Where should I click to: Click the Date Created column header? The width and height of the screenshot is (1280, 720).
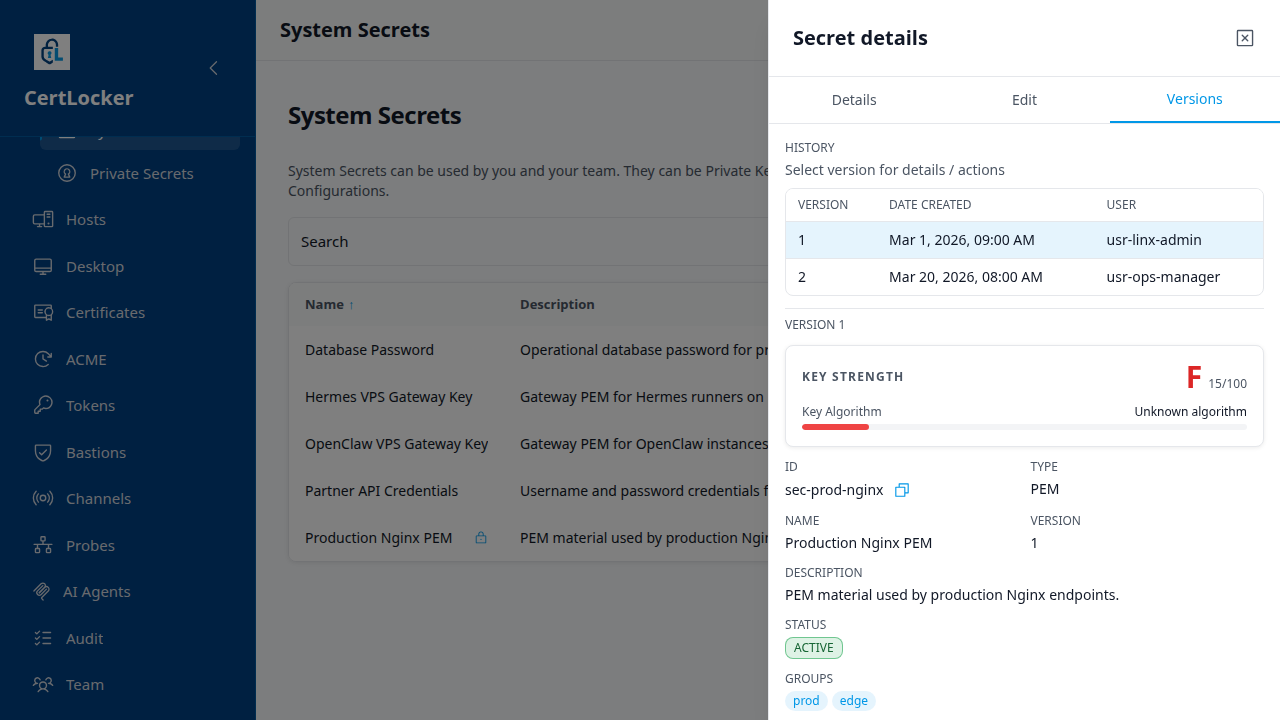[x=930, y=205]
